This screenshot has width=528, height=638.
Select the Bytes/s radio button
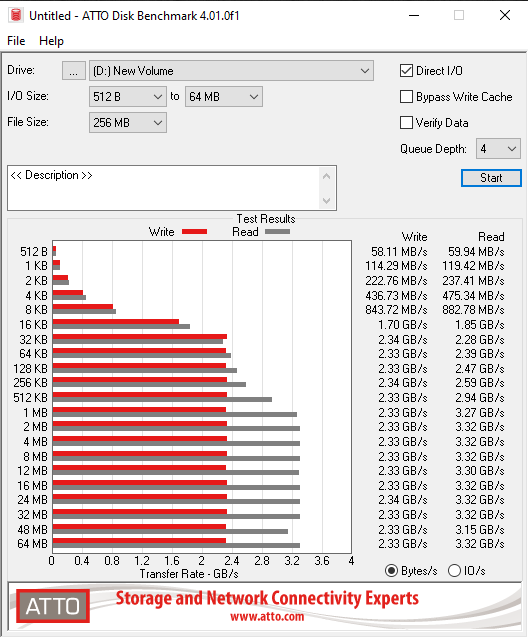(391, 571)
